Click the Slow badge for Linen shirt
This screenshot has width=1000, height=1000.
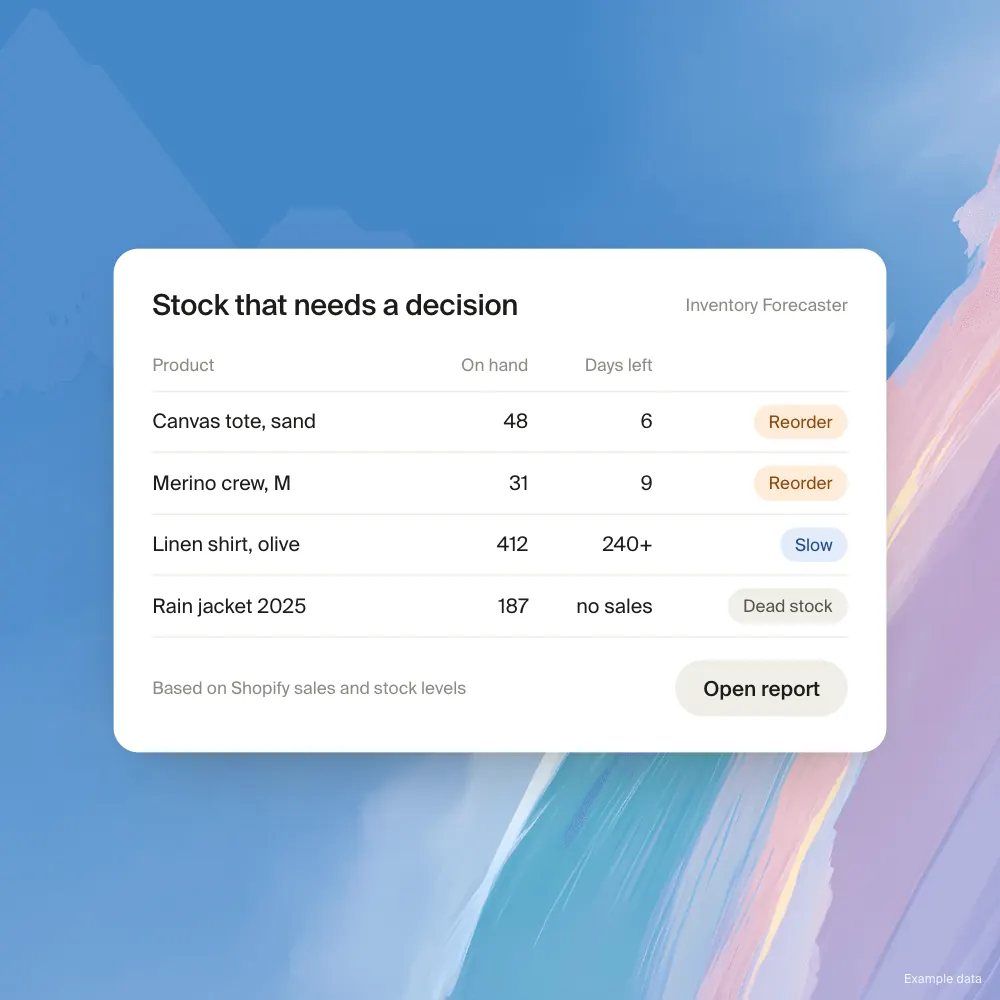point(813,545)
